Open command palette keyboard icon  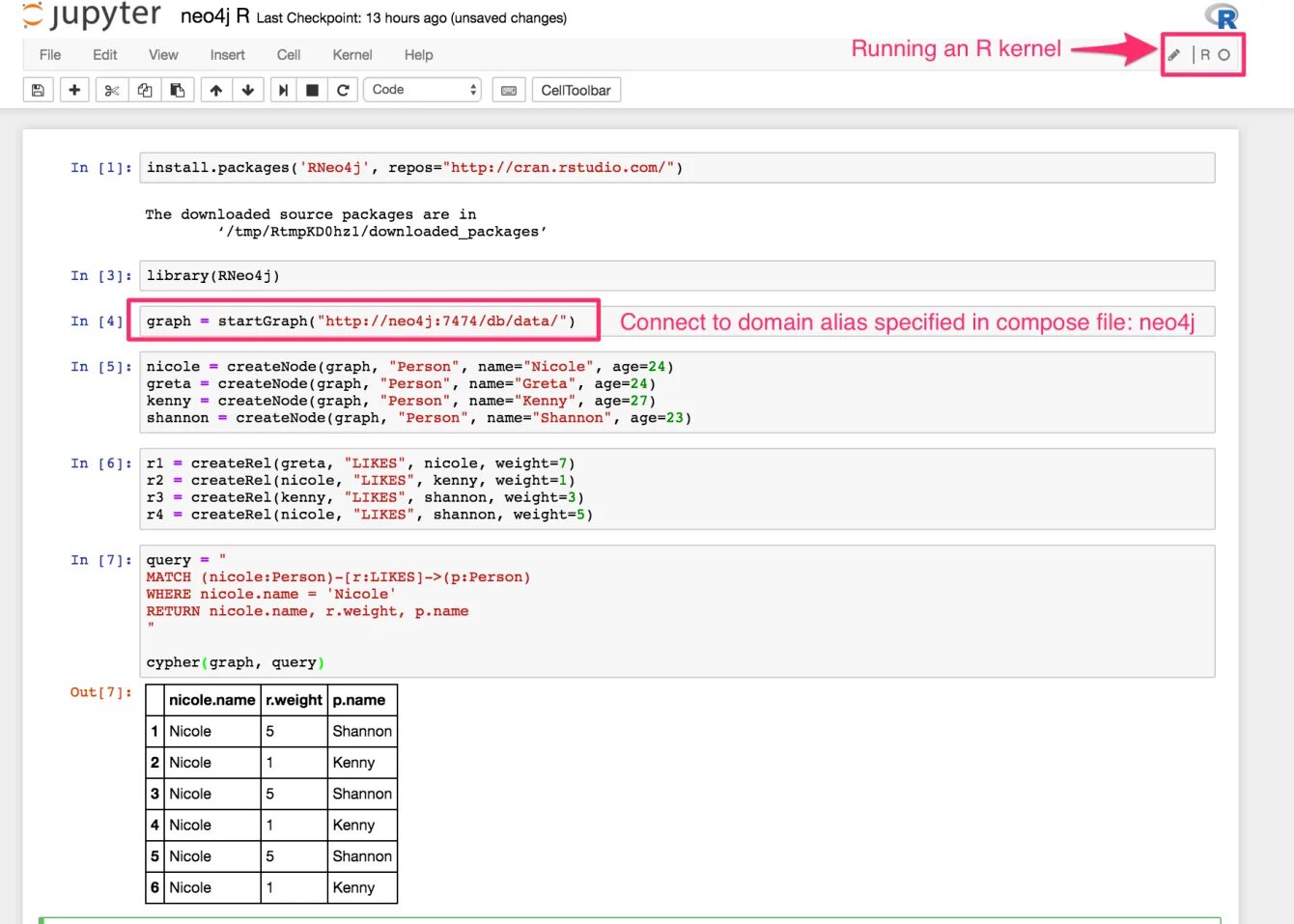click(509, 90)
